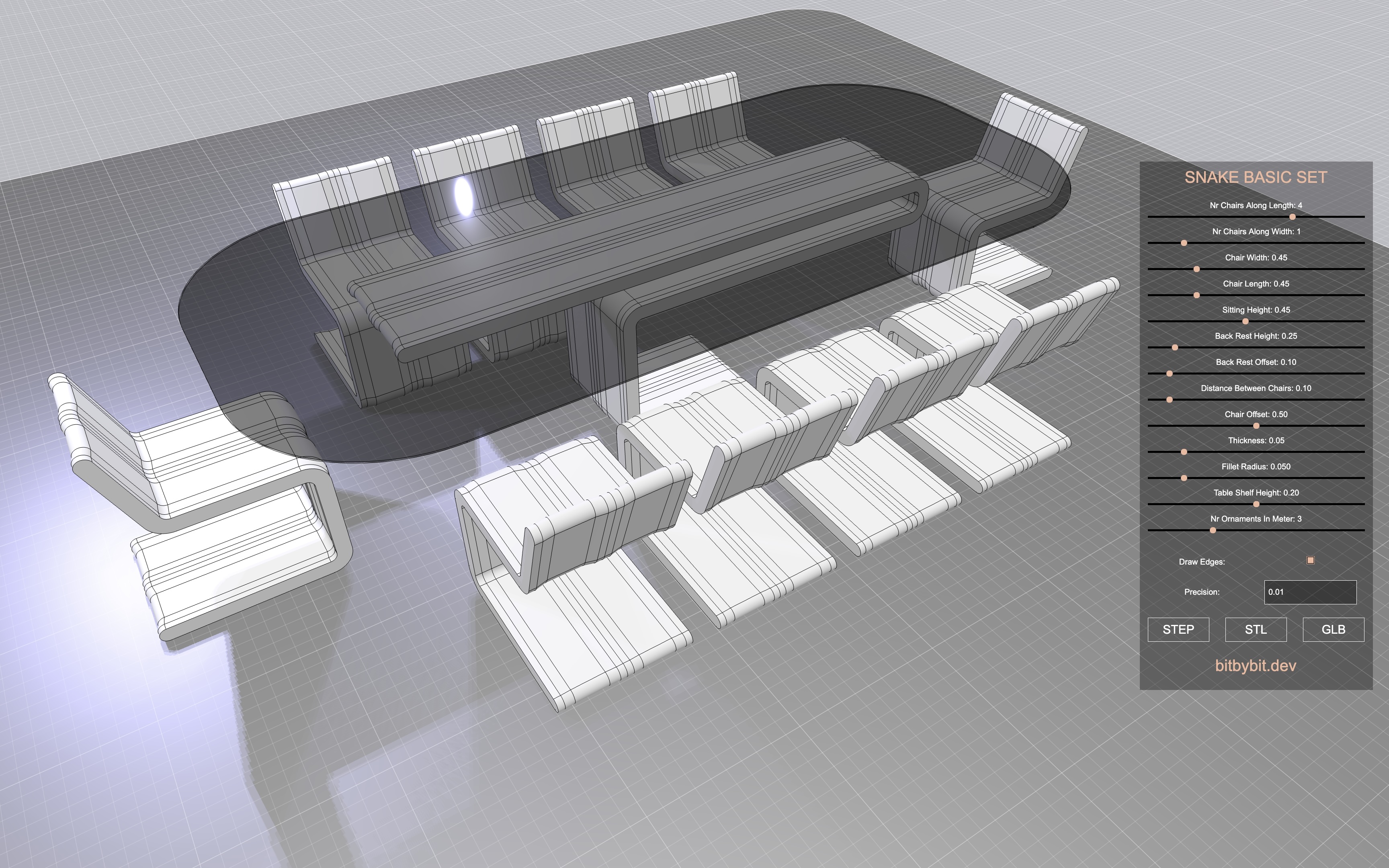Image resolution: width=1389 pixels, height=868 pixels.
Task: Click the 'Fillet Radius: 0.050' label
Action: point(1256,467)
